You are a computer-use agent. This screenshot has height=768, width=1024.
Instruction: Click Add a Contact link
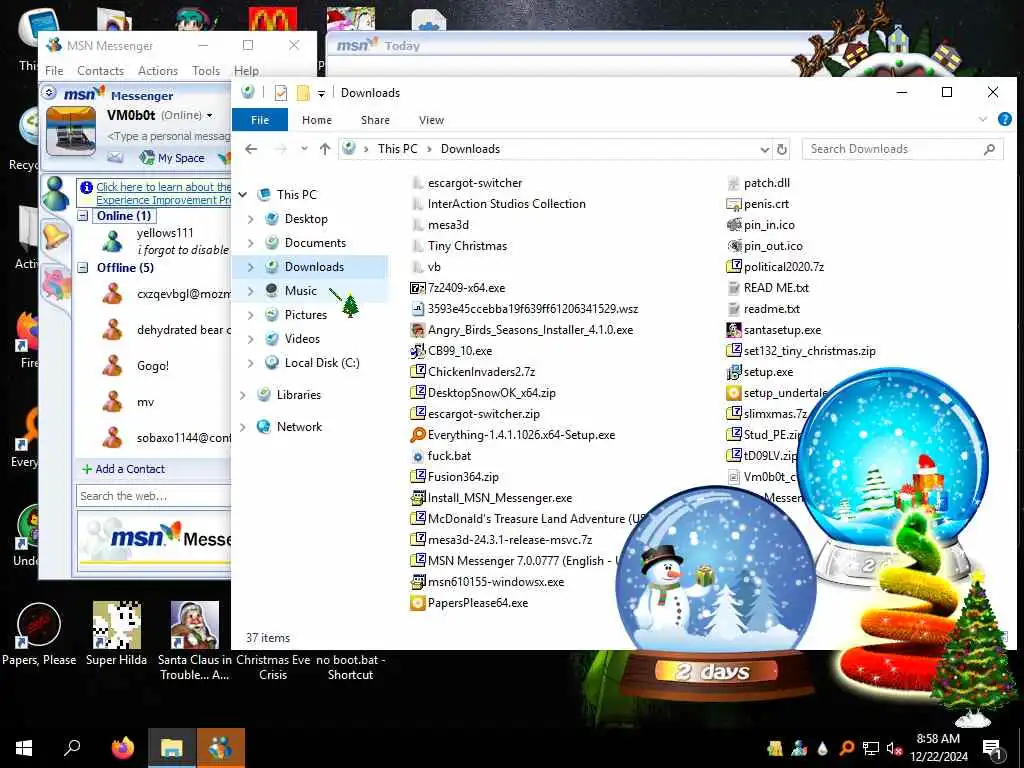(x=123, y=469)
